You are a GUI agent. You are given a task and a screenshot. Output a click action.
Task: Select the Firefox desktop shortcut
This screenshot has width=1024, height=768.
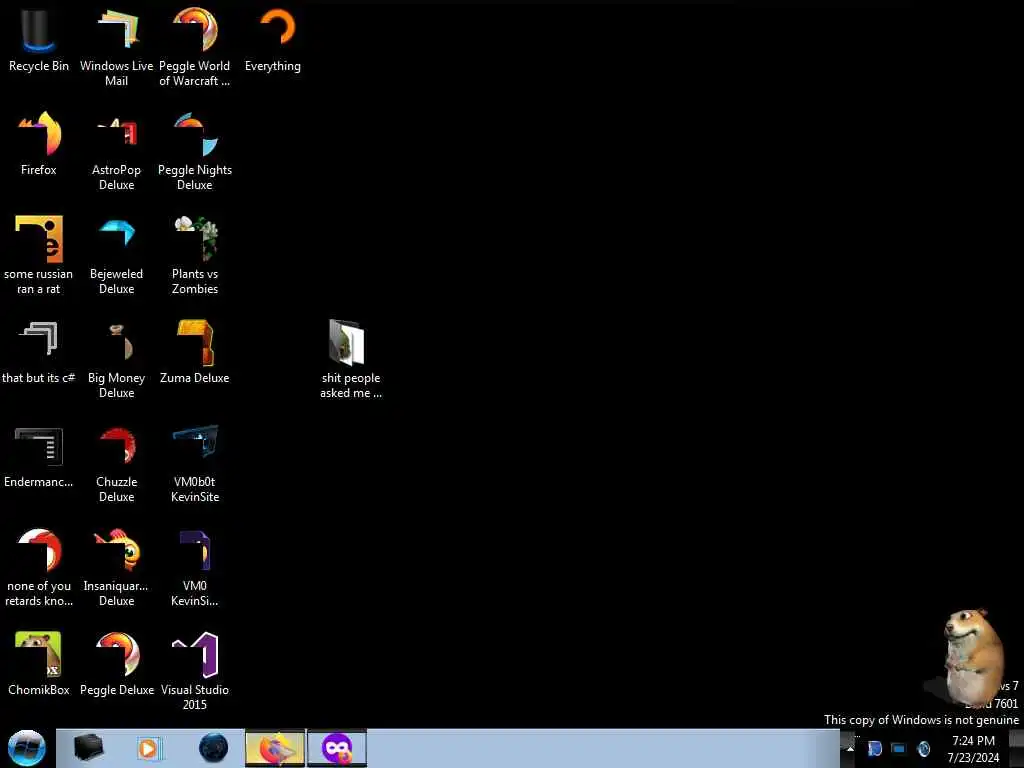(x=39, y=144)
